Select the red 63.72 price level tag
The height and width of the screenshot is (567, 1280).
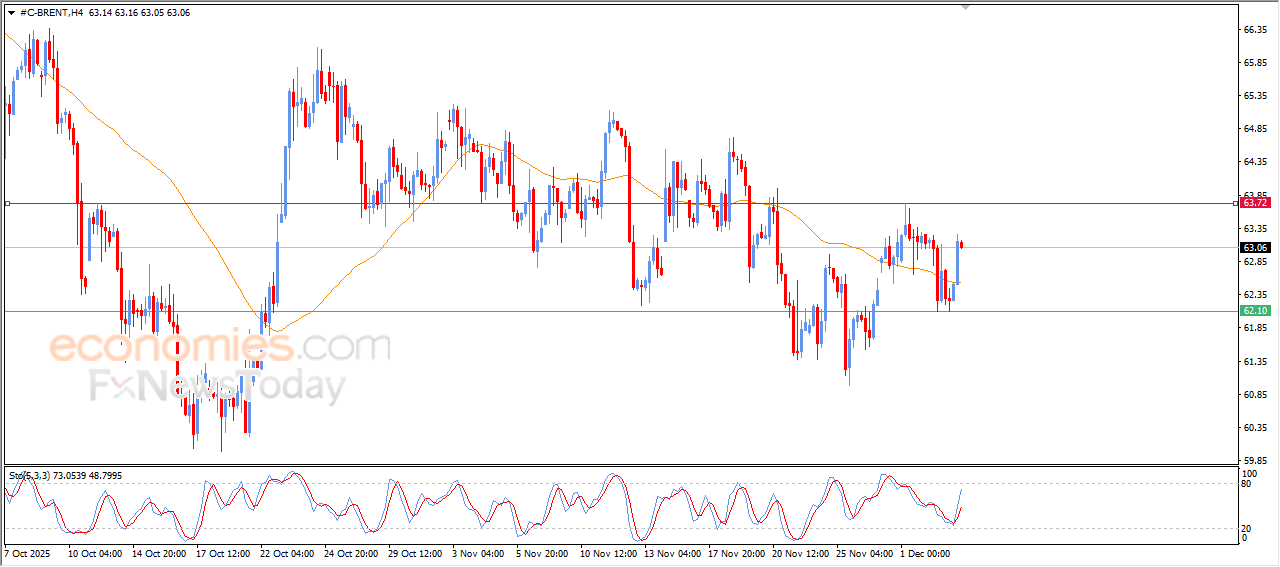[1255, 203]
